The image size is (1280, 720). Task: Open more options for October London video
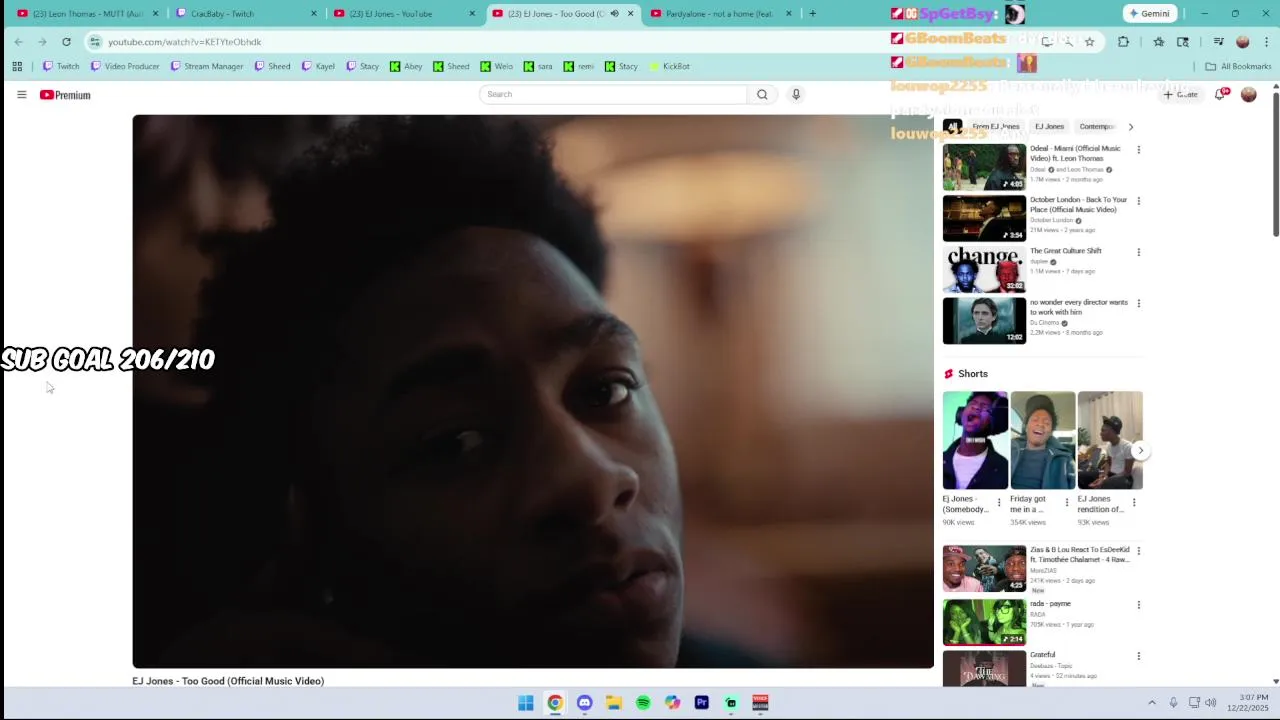point(1138,201)
